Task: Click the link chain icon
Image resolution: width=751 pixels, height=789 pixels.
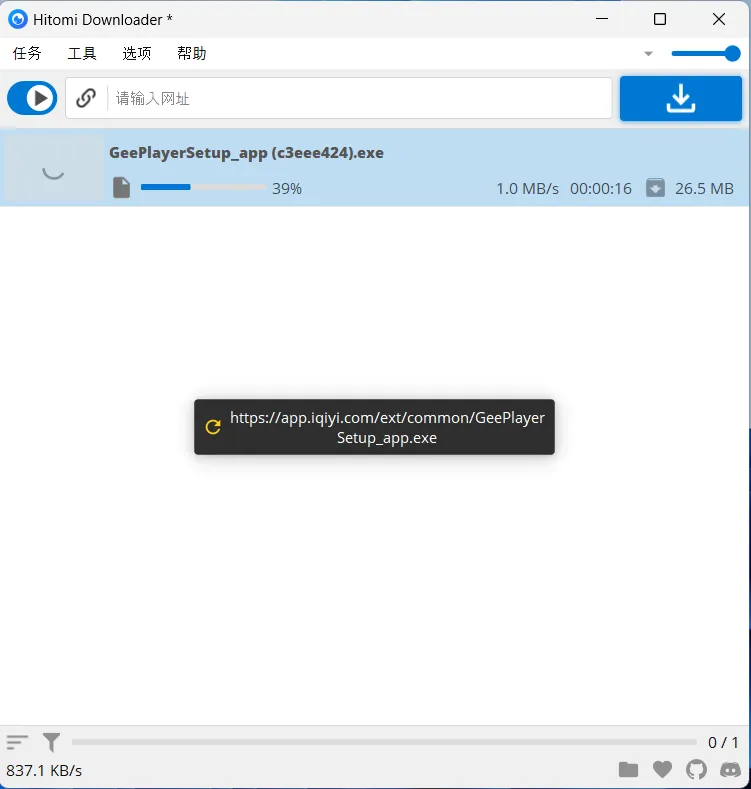Action: click(86, 98)
